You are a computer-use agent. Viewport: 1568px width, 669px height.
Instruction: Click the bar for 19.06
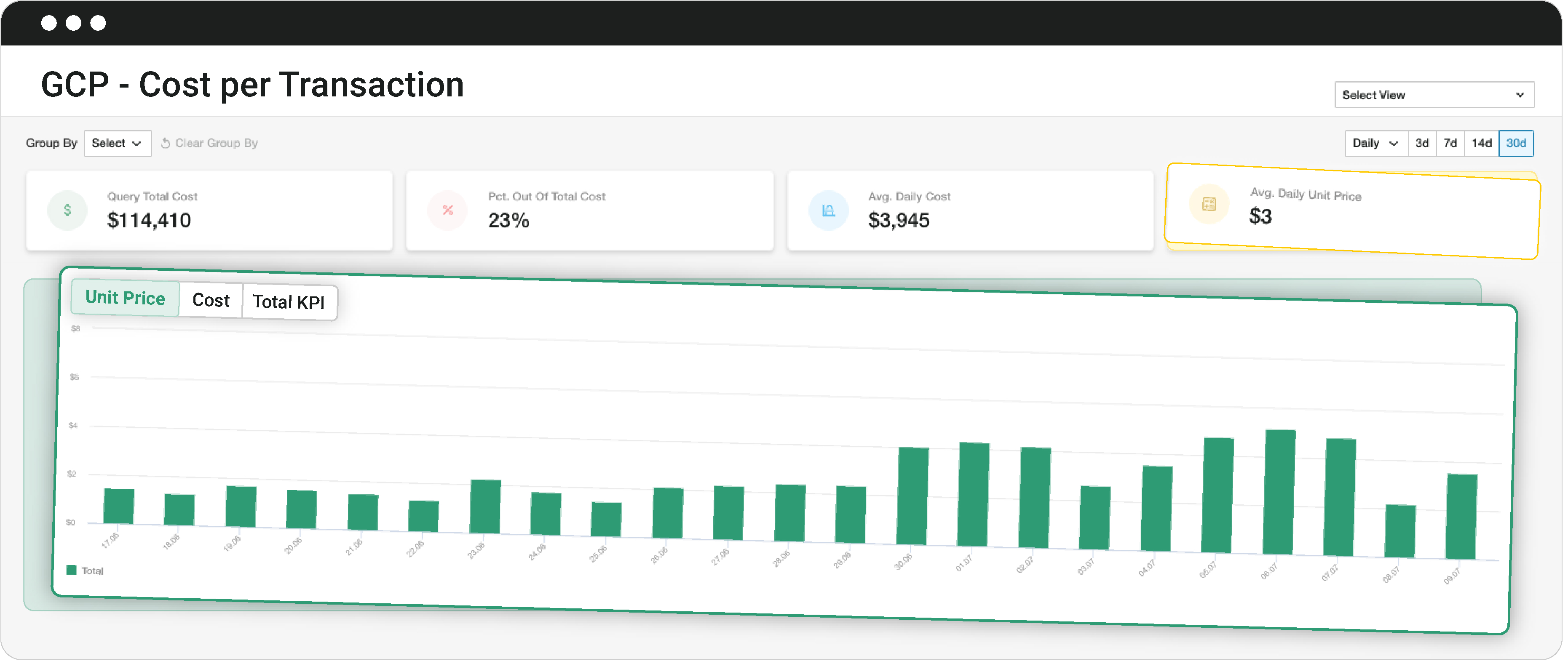tap(241, 506)
